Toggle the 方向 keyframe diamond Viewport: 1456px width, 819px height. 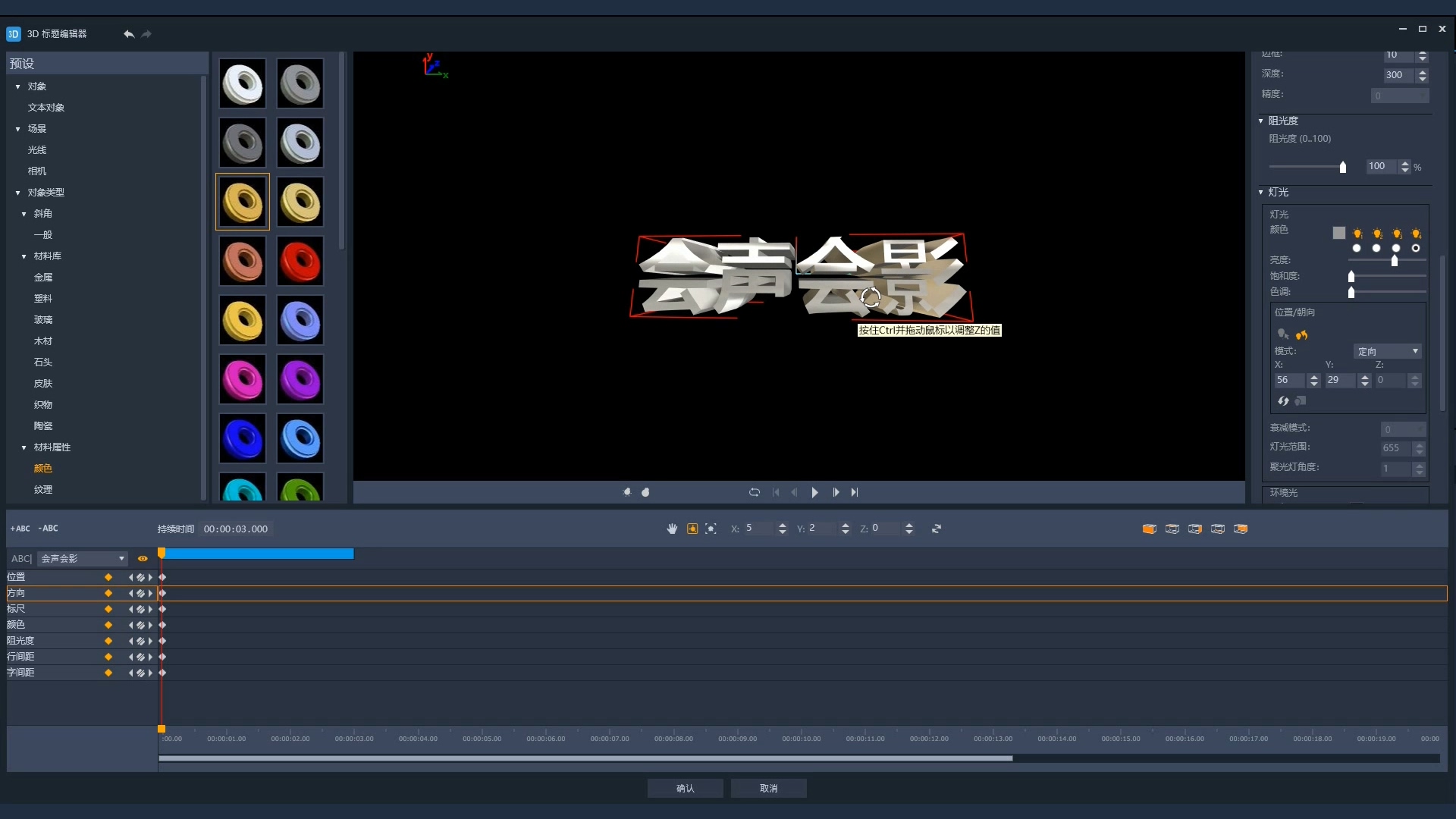[108, 593]
